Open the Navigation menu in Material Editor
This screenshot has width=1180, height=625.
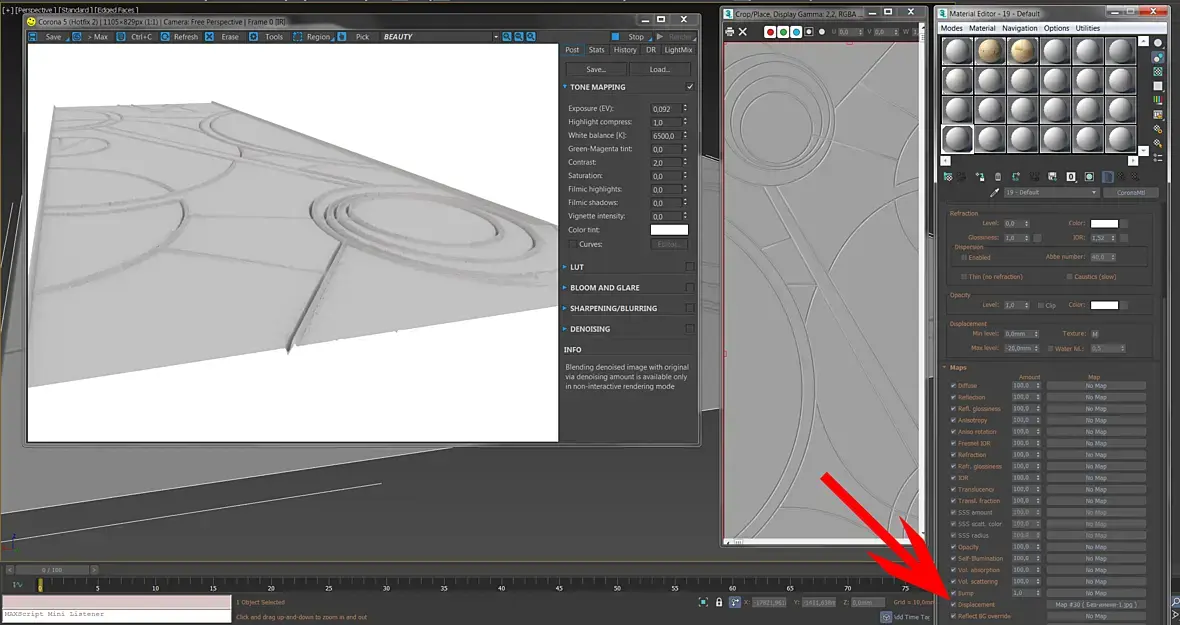[x=1019, y=28]
